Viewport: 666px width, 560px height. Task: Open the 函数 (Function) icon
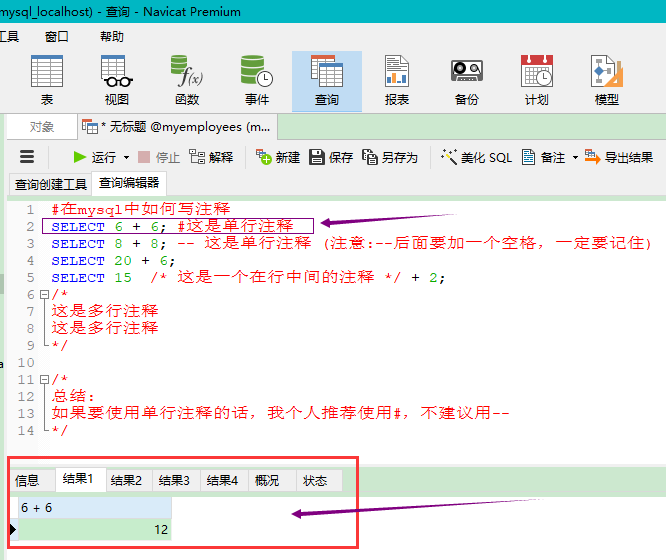[187, 81]
